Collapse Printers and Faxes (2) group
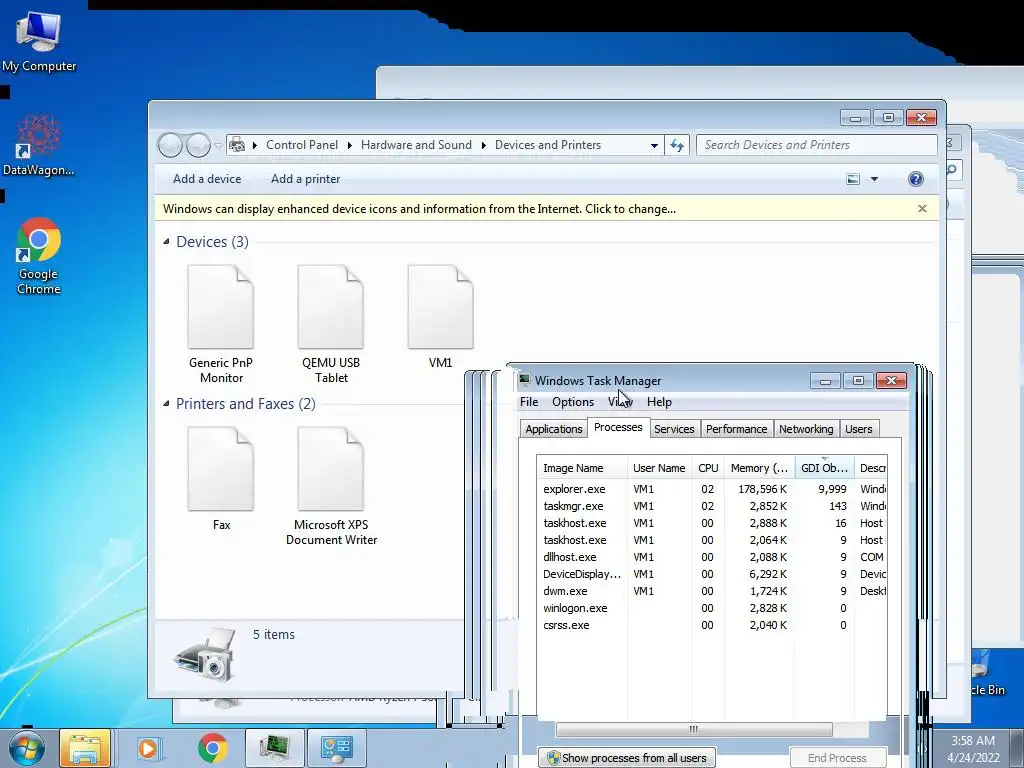 [x=166, y=404]
